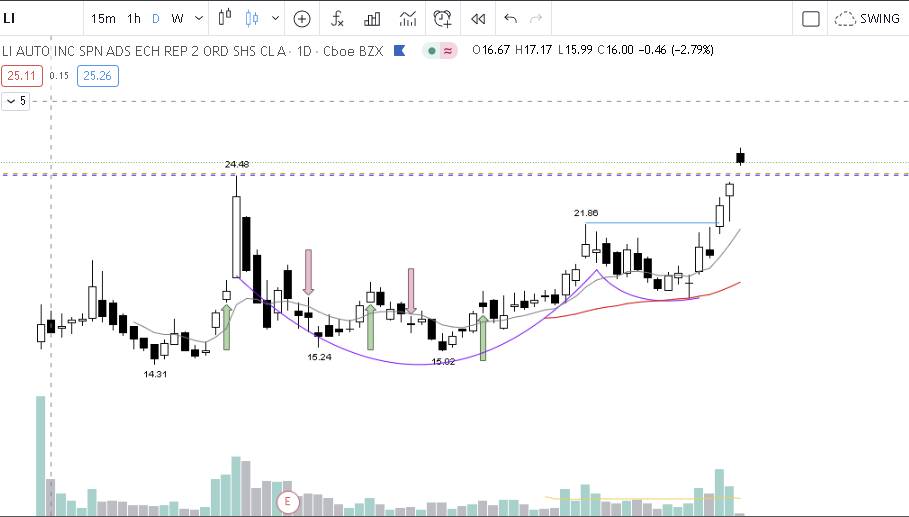Expand the chart style dropdown arrow

pyautogui.click(x=275, y=19)
